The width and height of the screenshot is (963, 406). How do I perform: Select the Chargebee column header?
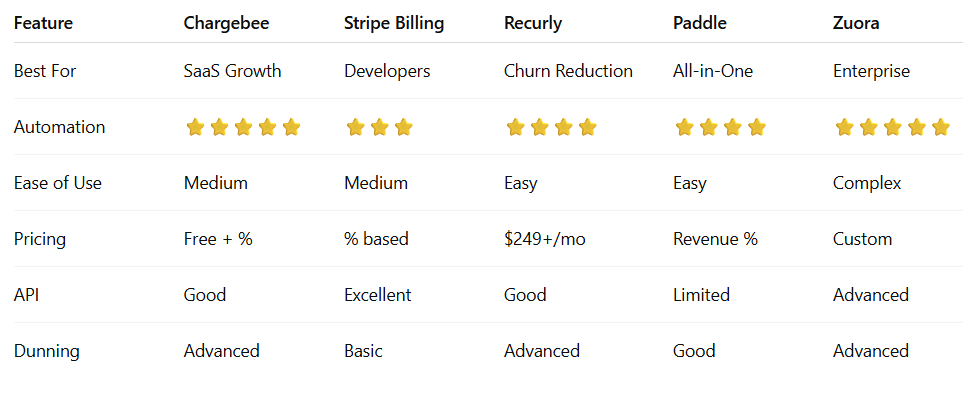pyautogui.click(x=224, y=23)
